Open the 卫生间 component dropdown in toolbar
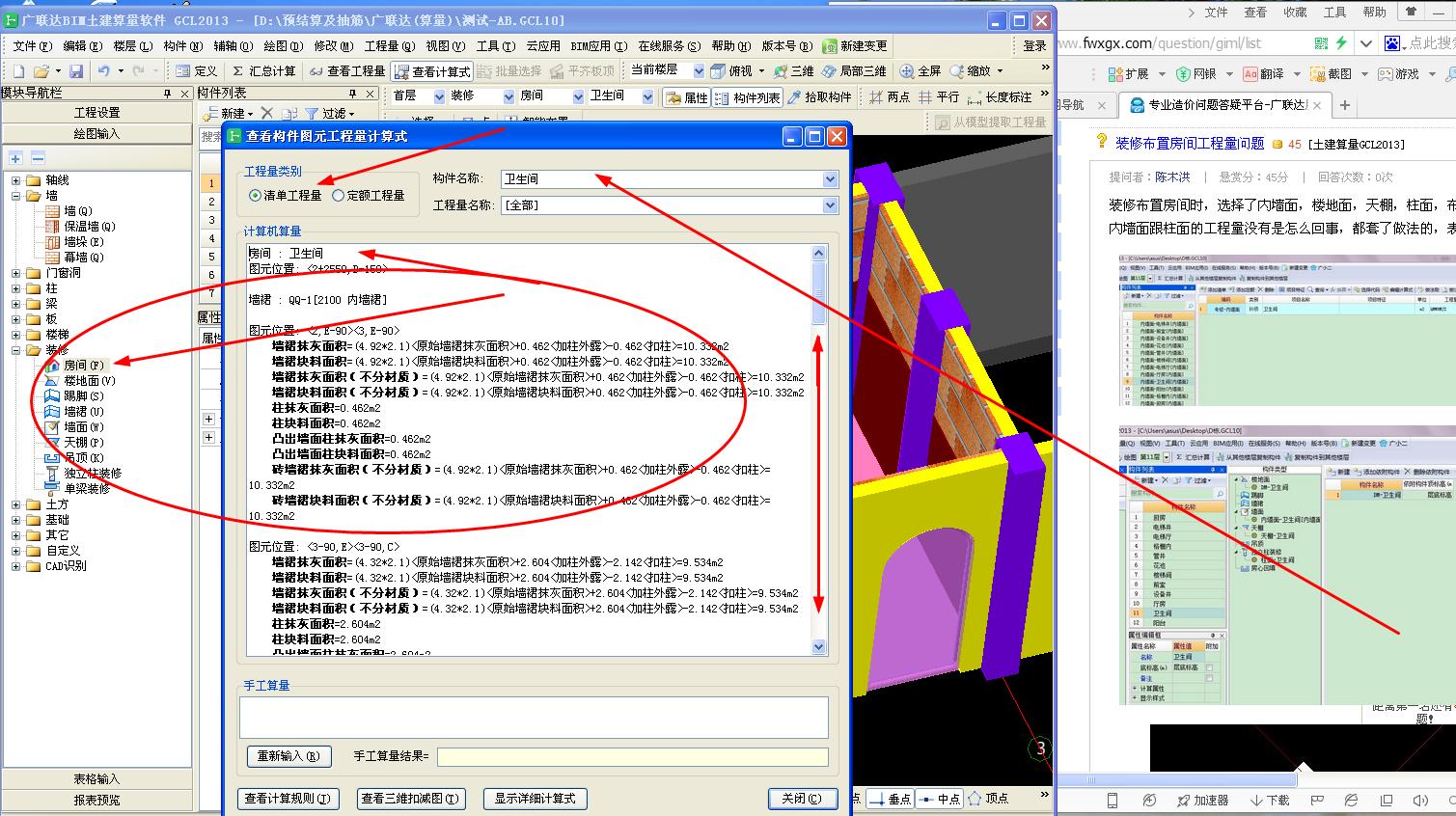The height and width of the screenshot is (816, 1456). tap(647, 96)
